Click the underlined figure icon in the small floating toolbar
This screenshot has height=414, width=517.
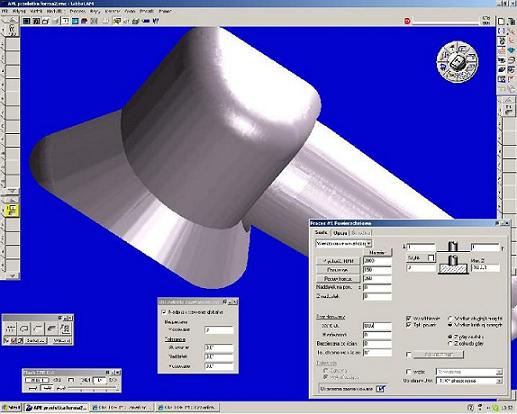click(66, 329)
